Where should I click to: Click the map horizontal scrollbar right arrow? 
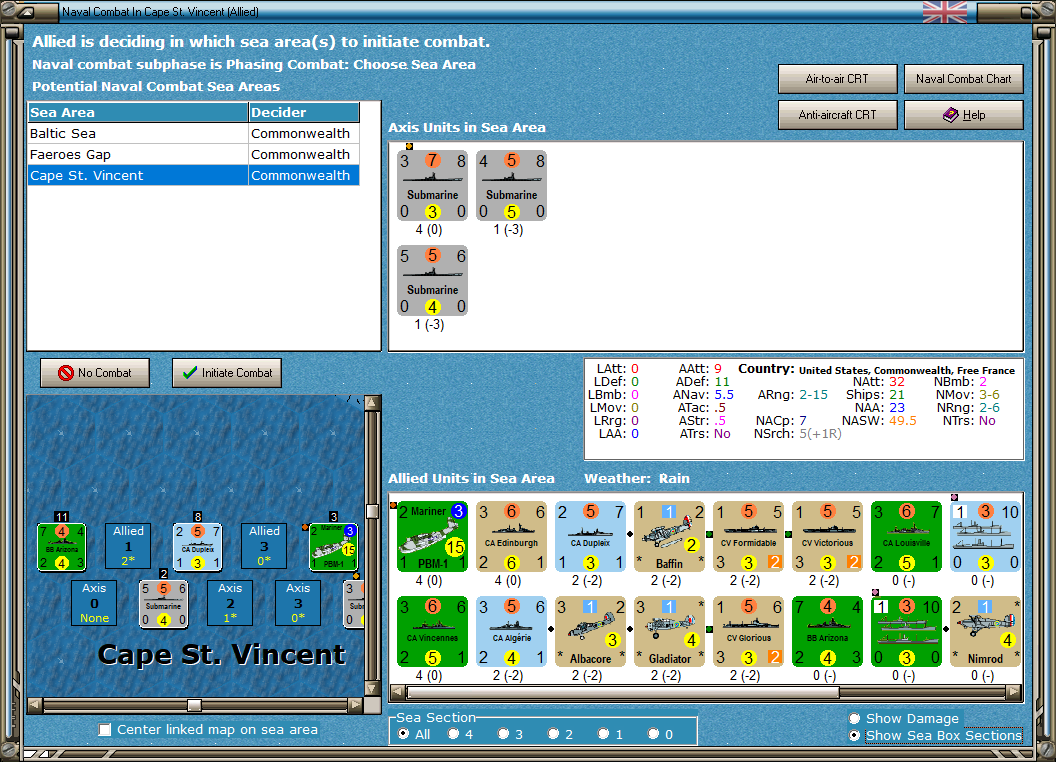(356, 705)
